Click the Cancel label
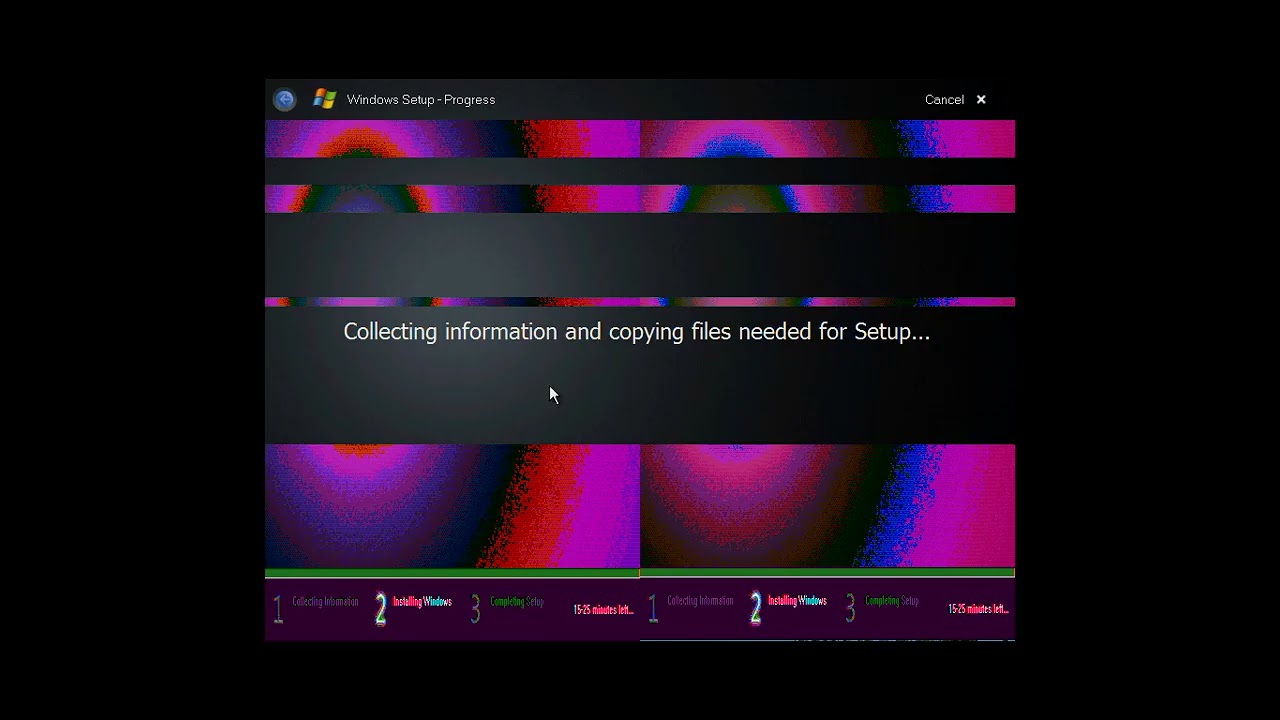Image resolution: width=1280 pixels, height=720 pixels. [x=944, y=100]
